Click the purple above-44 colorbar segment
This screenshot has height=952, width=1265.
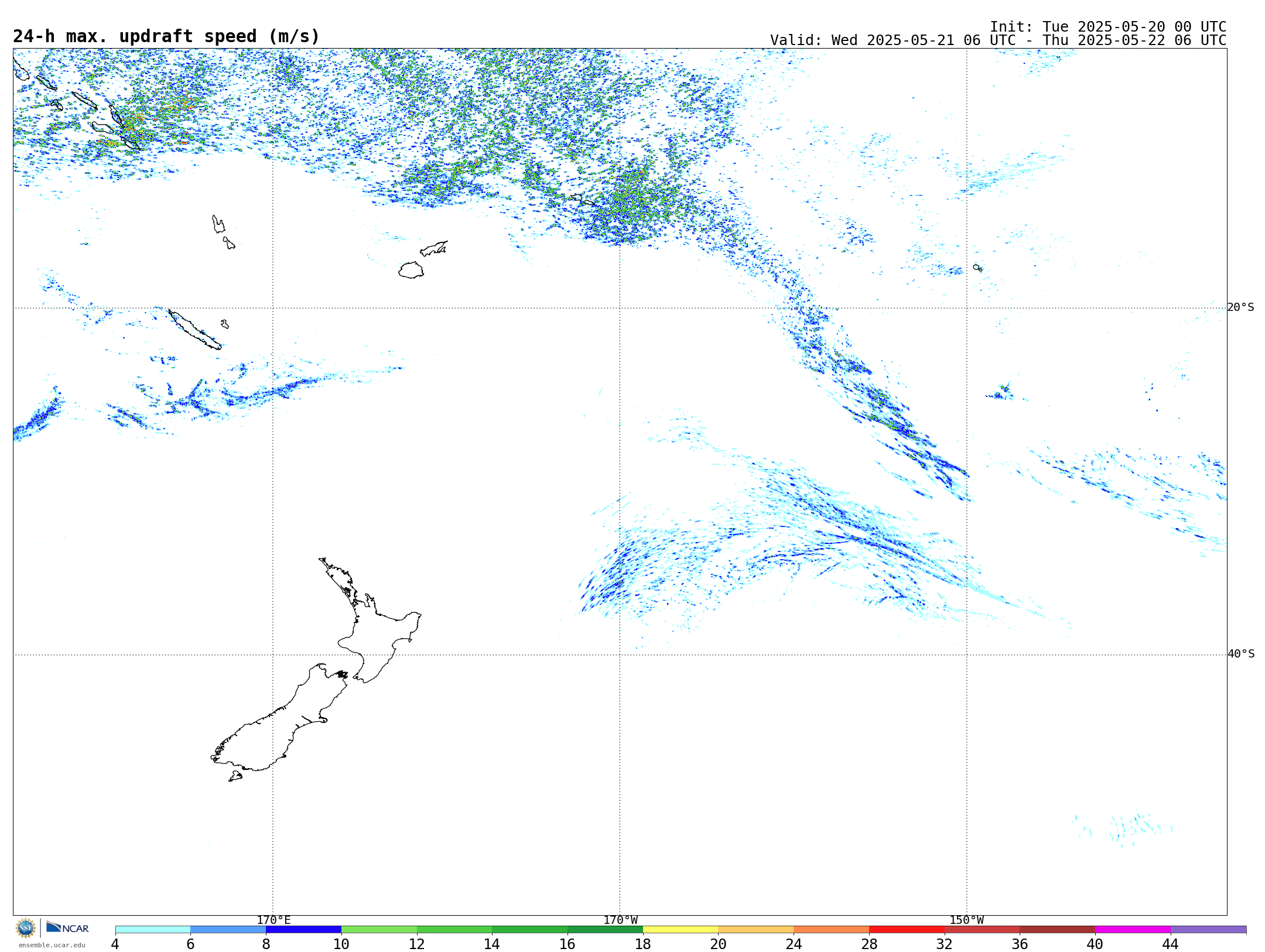(x=1208, y=930)
